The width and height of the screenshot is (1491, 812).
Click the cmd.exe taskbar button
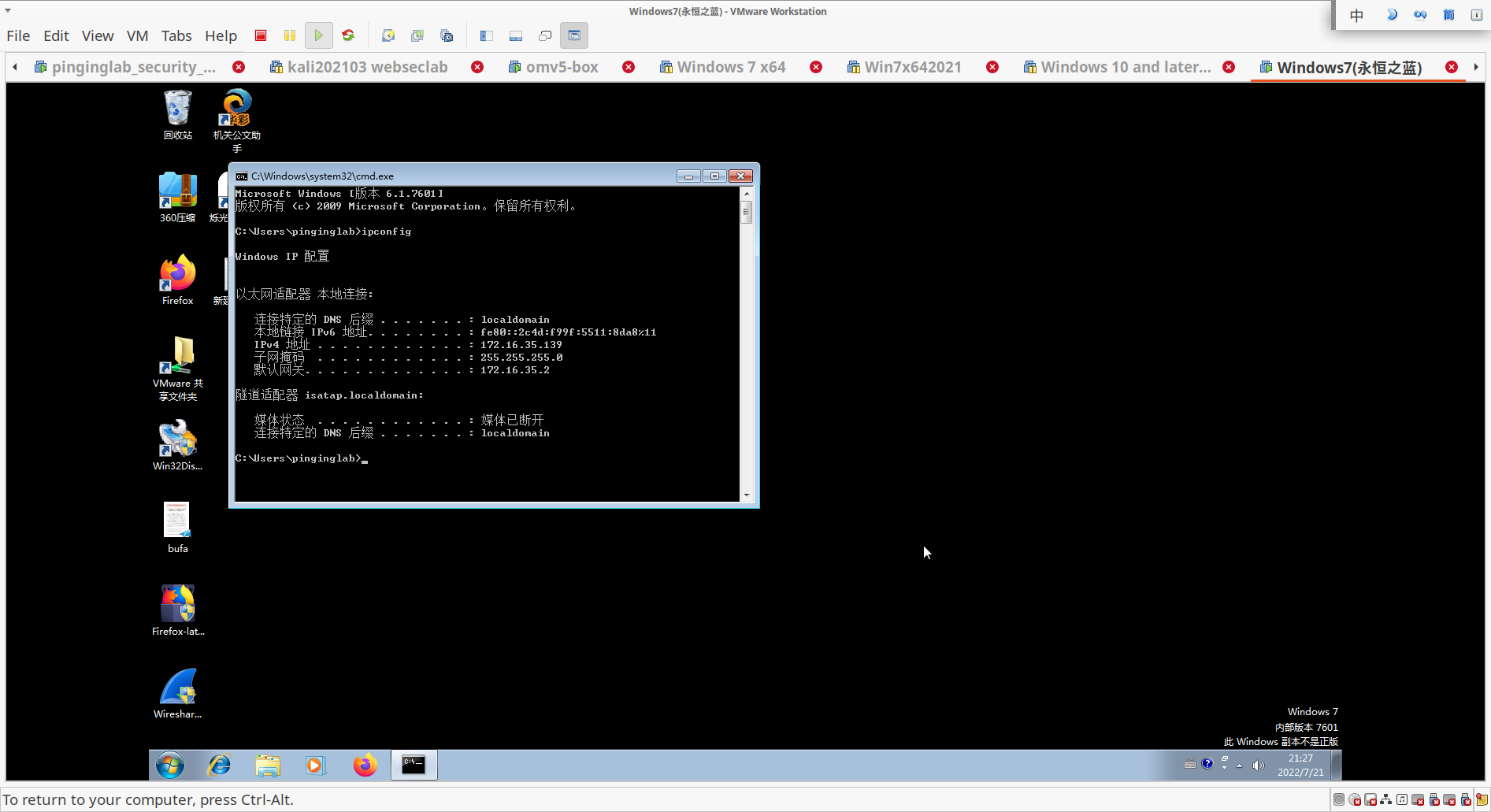pos(414,765)
